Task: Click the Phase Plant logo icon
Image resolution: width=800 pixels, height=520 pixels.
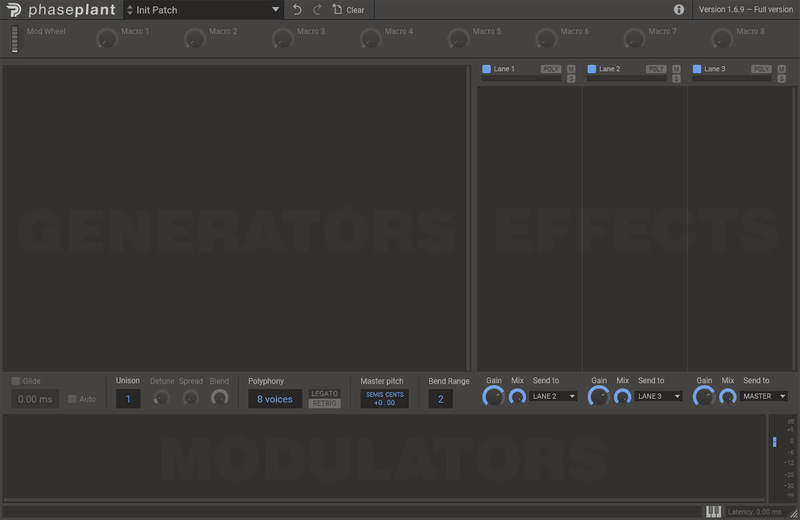Action: tap(13, 10)
